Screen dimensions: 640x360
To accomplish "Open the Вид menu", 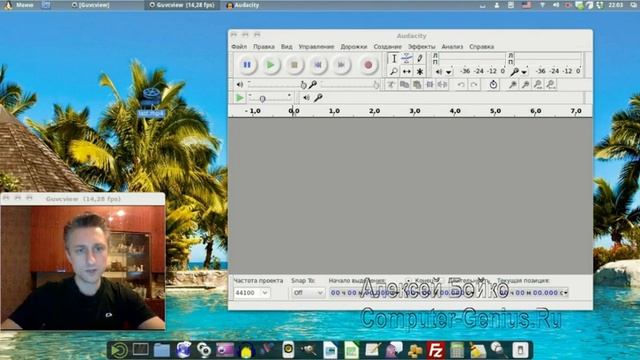I will pyautogui.click(x=287, y=47).
